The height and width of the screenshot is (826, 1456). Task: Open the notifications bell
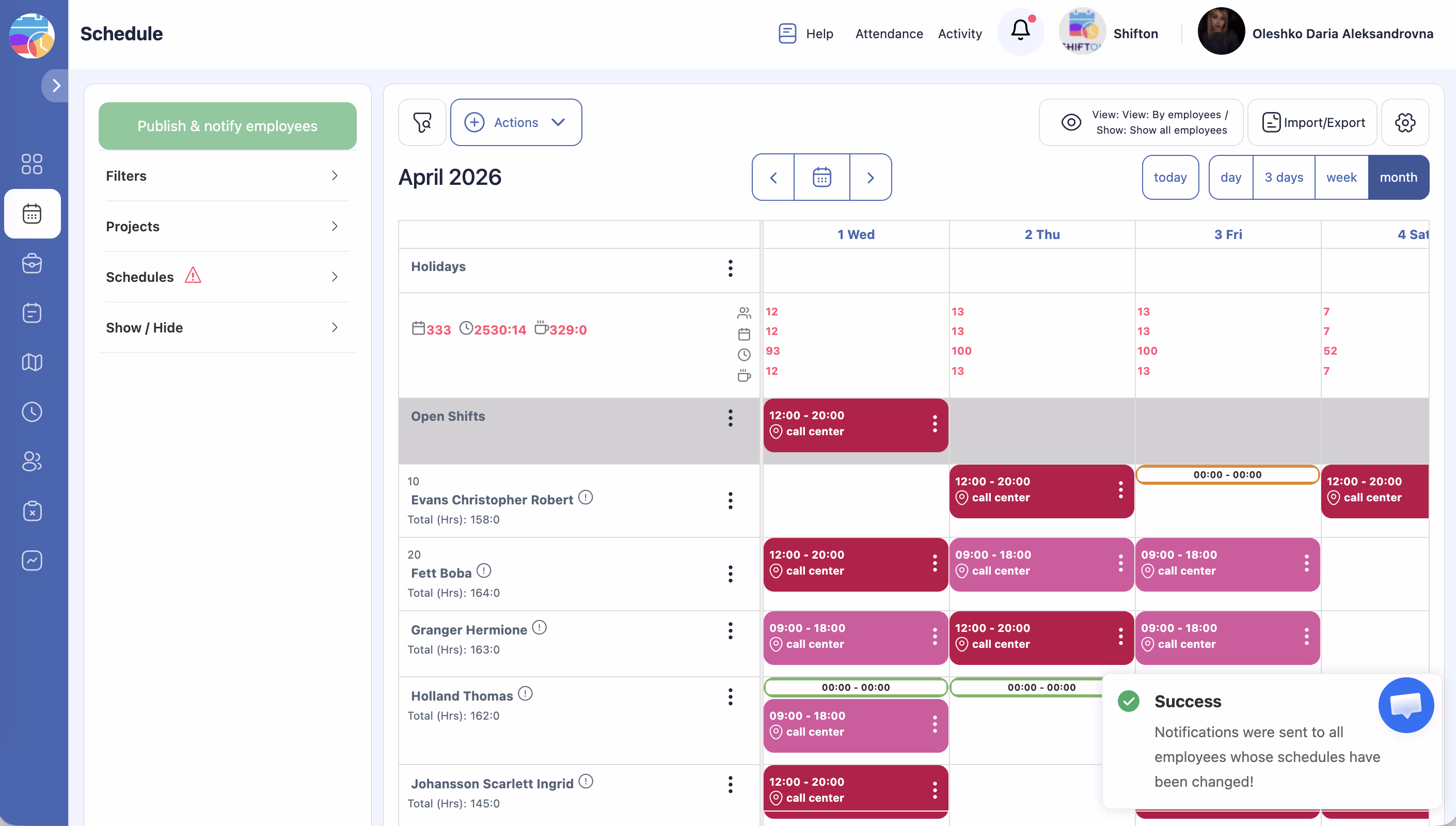[1020, 31]
